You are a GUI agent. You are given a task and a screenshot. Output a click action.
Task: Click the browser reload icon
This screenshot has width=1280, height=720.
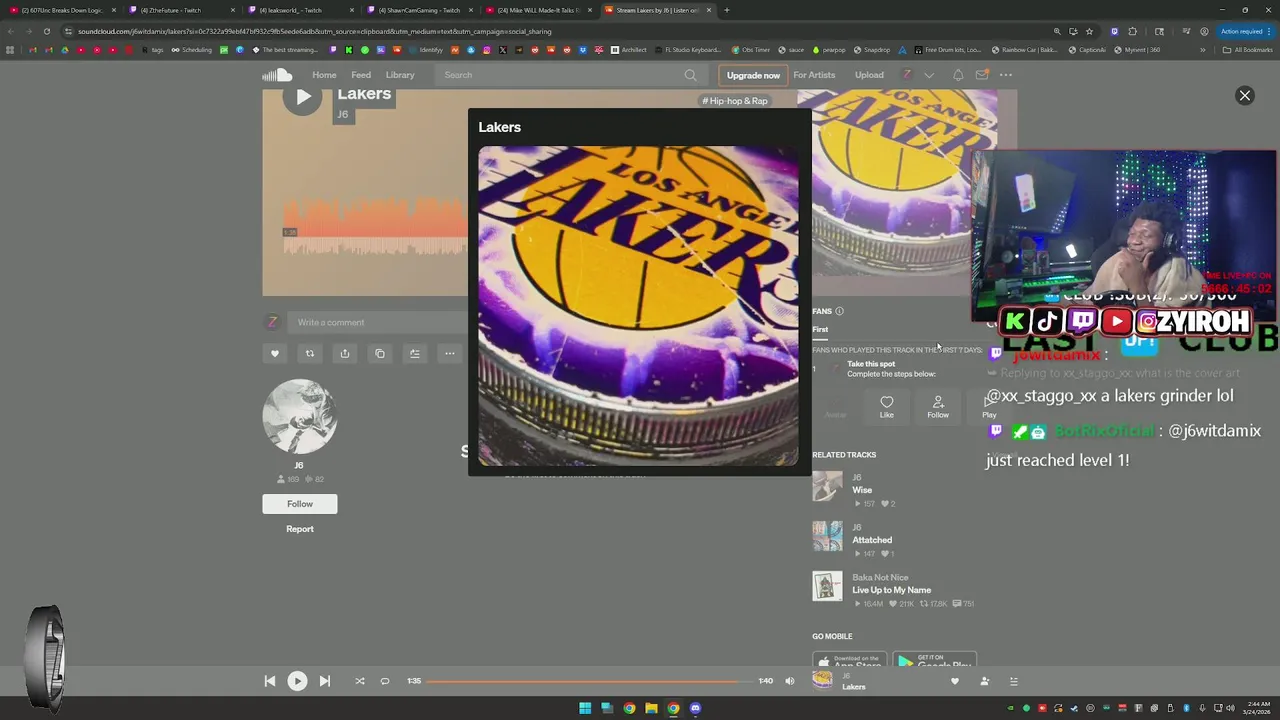[x=46, y=31]
